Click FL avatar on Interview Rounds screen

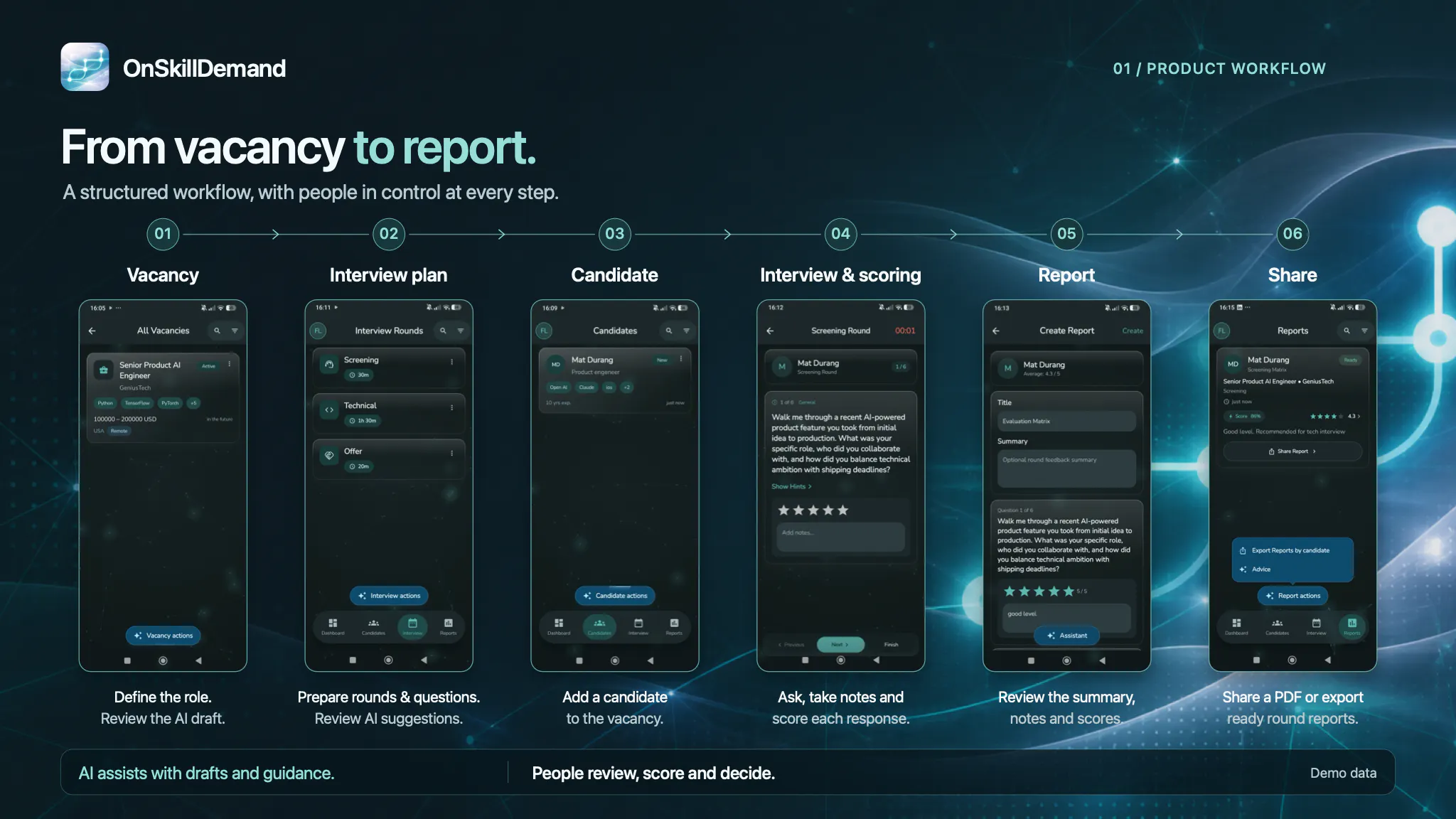click(318, 331)
